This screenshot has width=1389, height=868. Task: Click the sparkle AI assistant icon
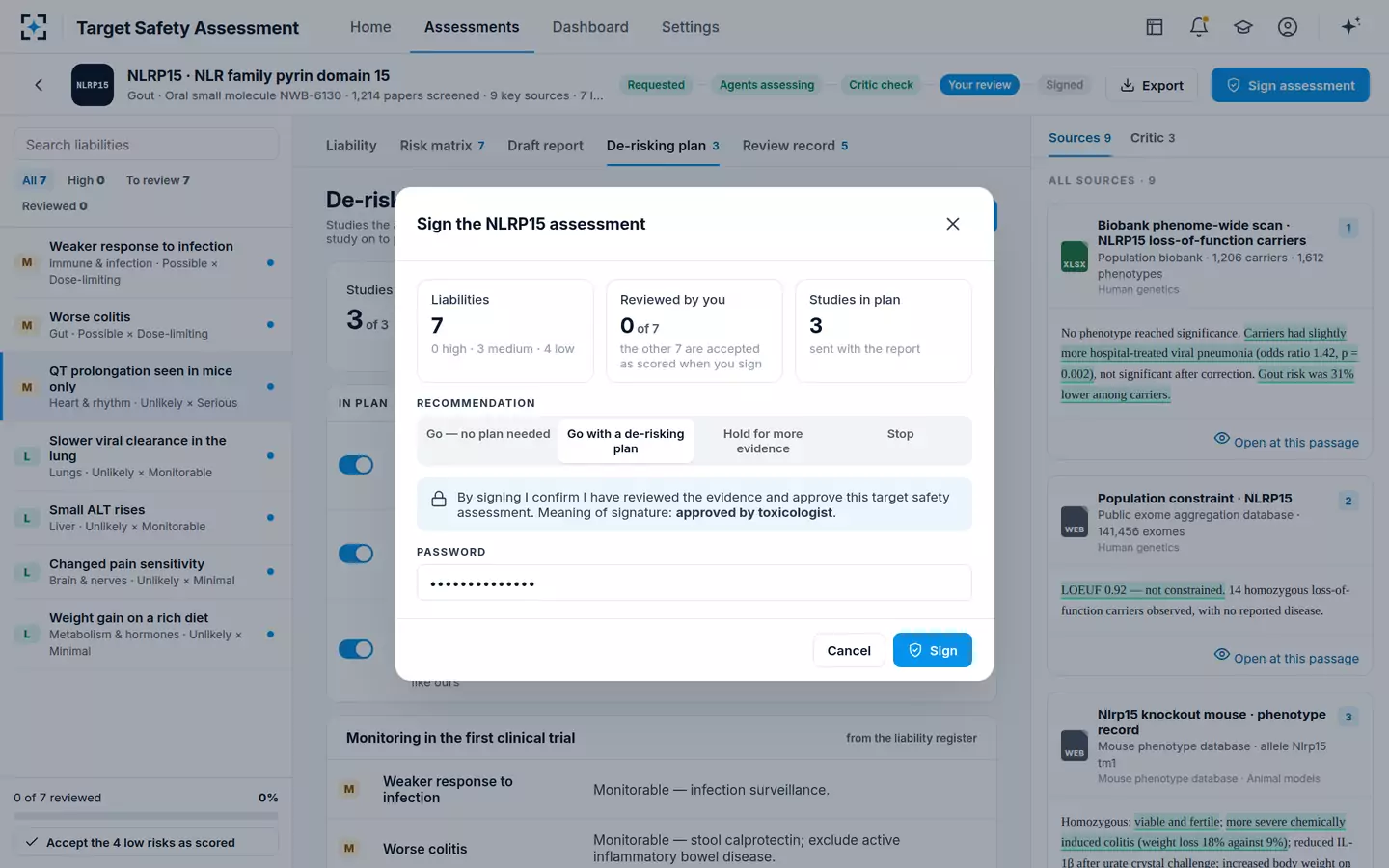click(x=1350, y=26)
